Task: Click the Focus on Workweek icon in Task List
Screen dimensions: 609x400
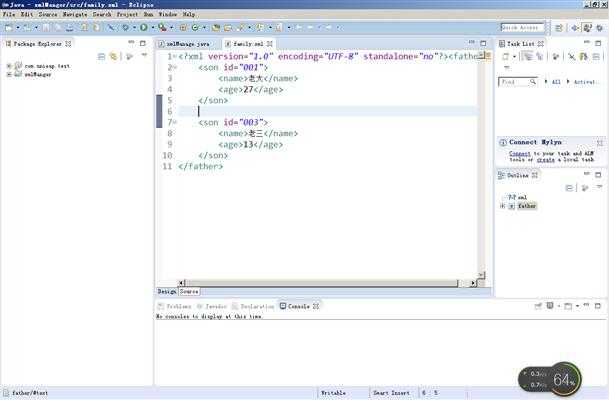Action: pyautogui.click(x=556, y=57)
